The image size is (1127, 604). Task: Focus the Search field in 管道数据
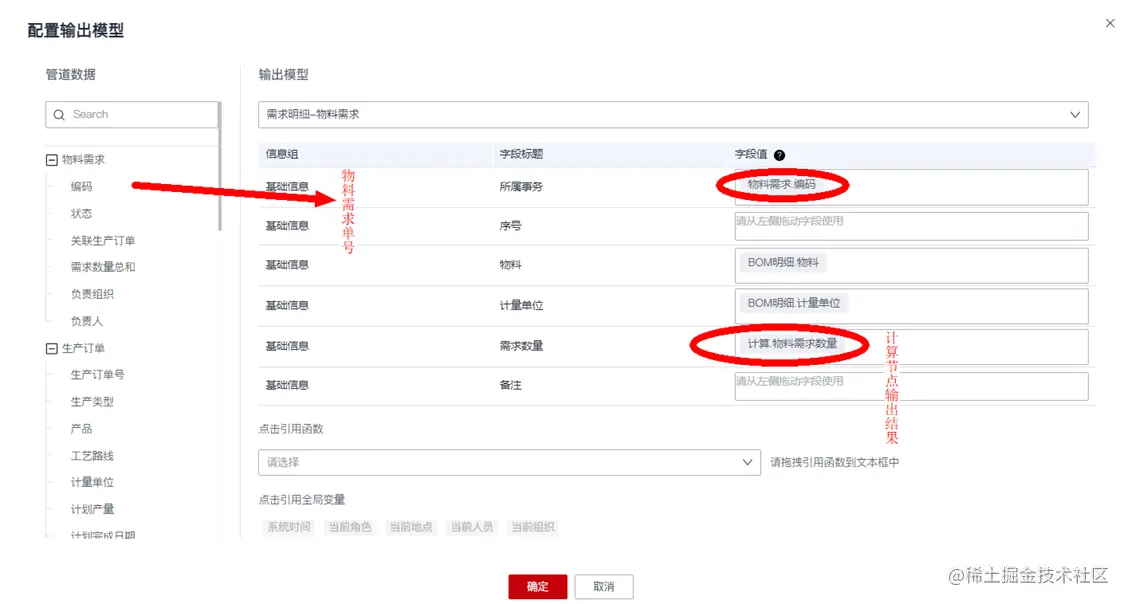coord(132,114)
